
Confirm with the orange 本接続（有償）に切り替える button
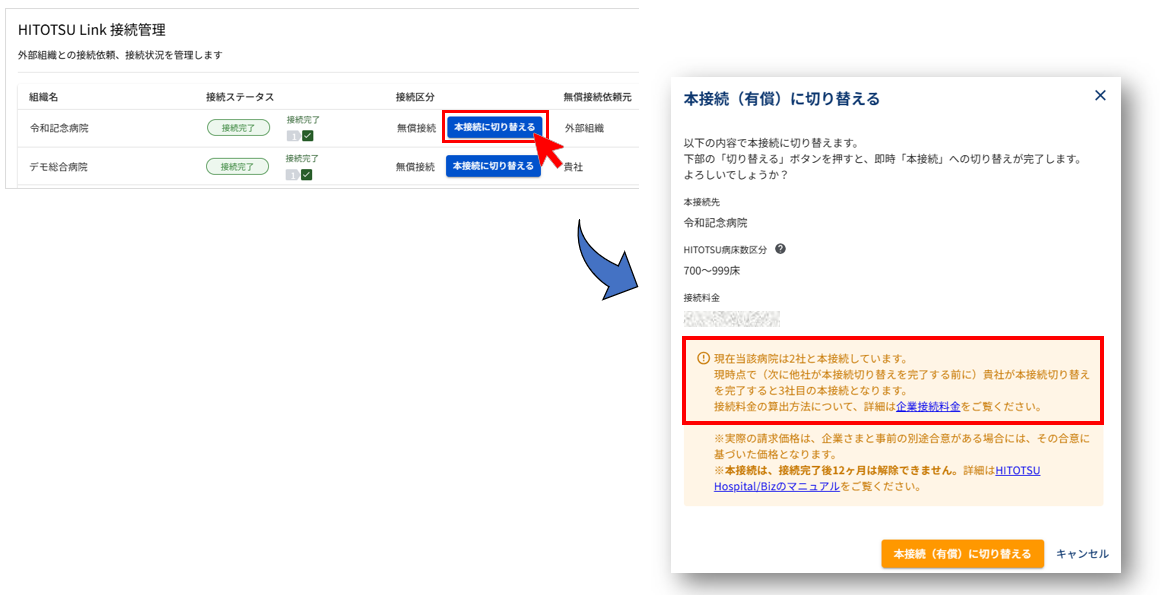point(962,554)
